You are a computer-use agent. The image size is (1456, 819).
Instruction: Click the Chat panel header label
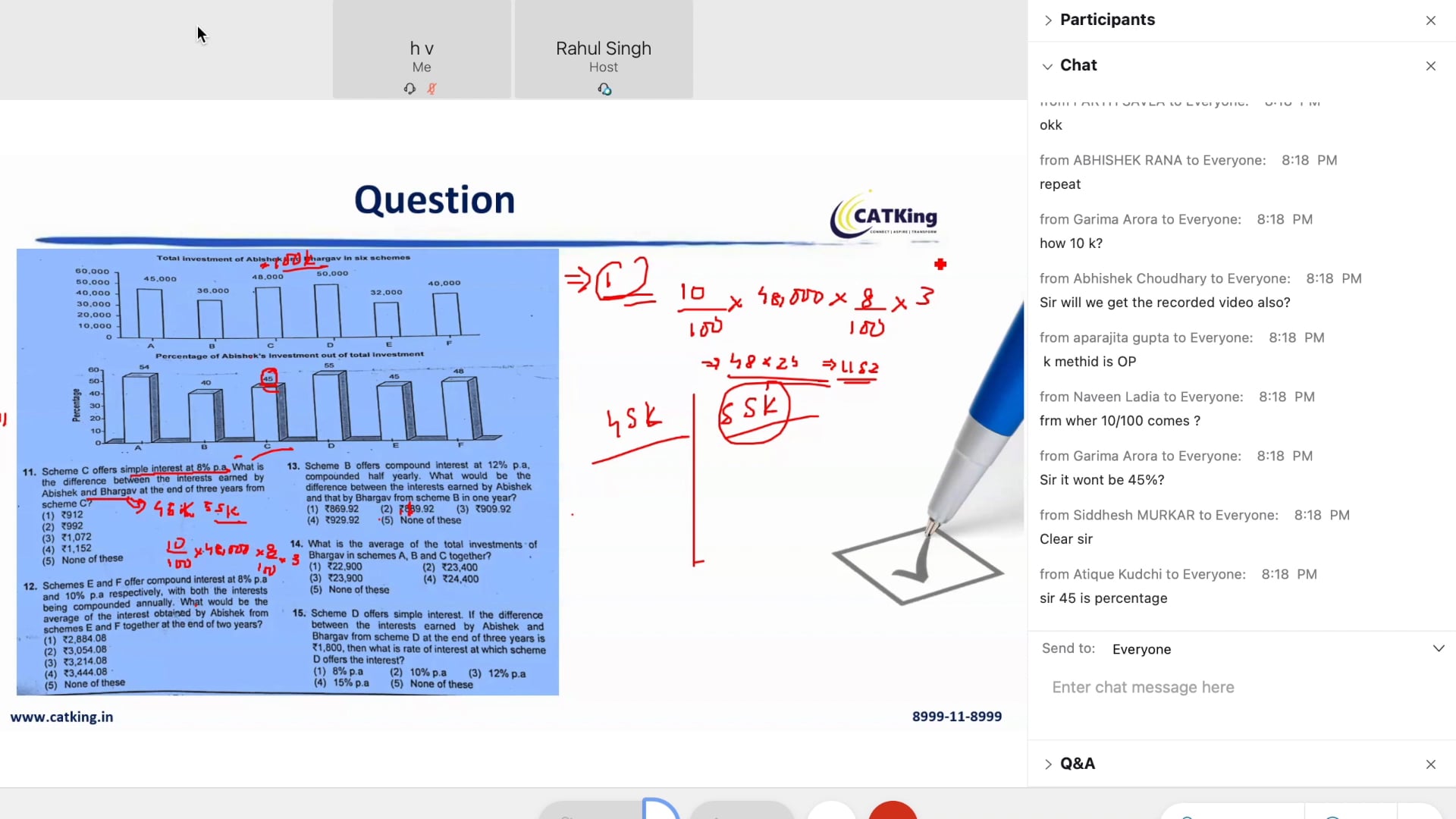pyautogui.click(x=1078, y=65)
